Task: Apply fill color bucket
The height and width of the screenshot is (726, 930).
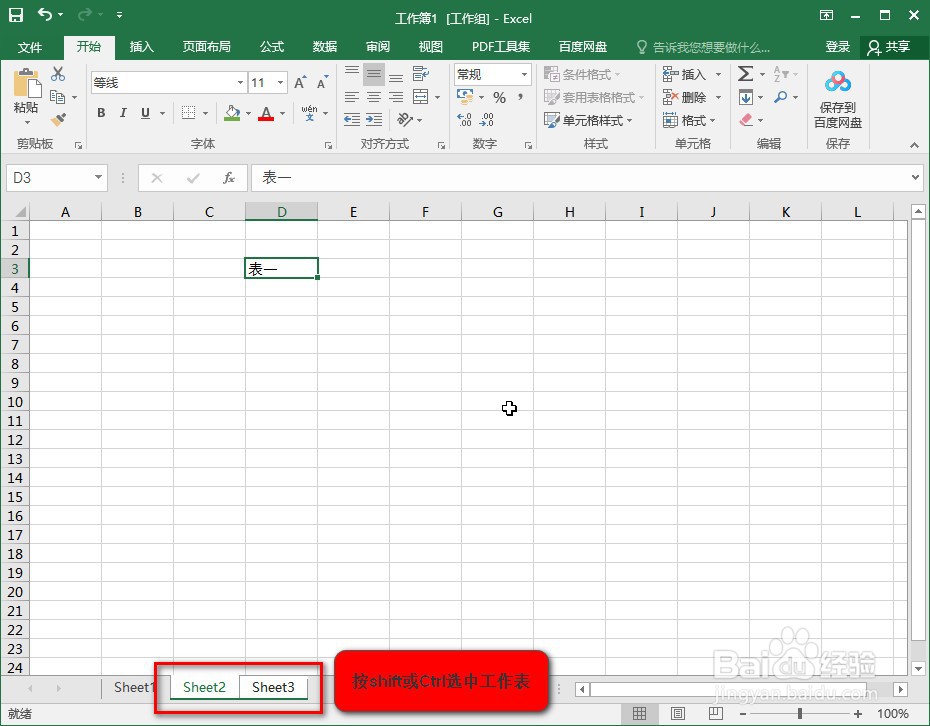Action: click(232, 113)
